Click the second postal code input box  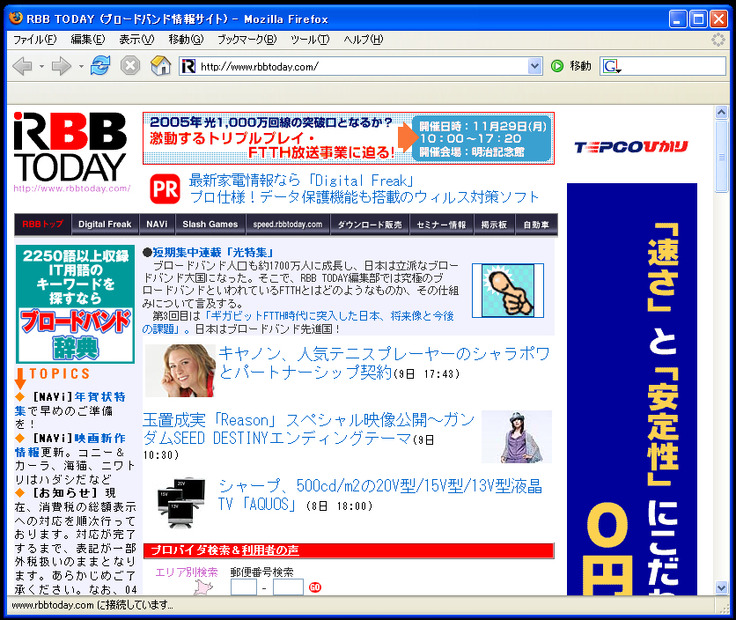(288, 587)
